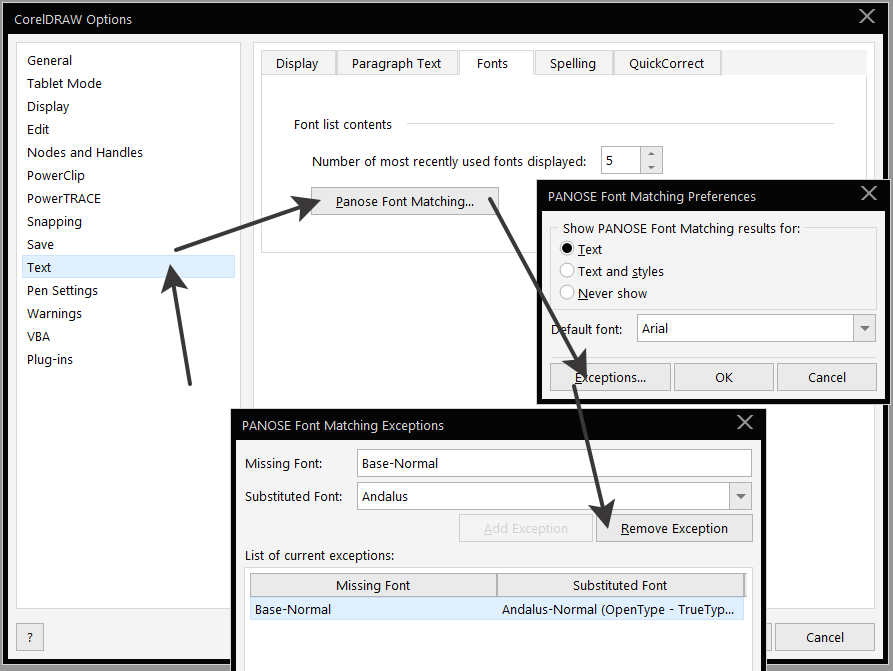This screenshot has width=893, height=671.
Task: Increase number of recently used fonts
Action: [x=651, y=154]
